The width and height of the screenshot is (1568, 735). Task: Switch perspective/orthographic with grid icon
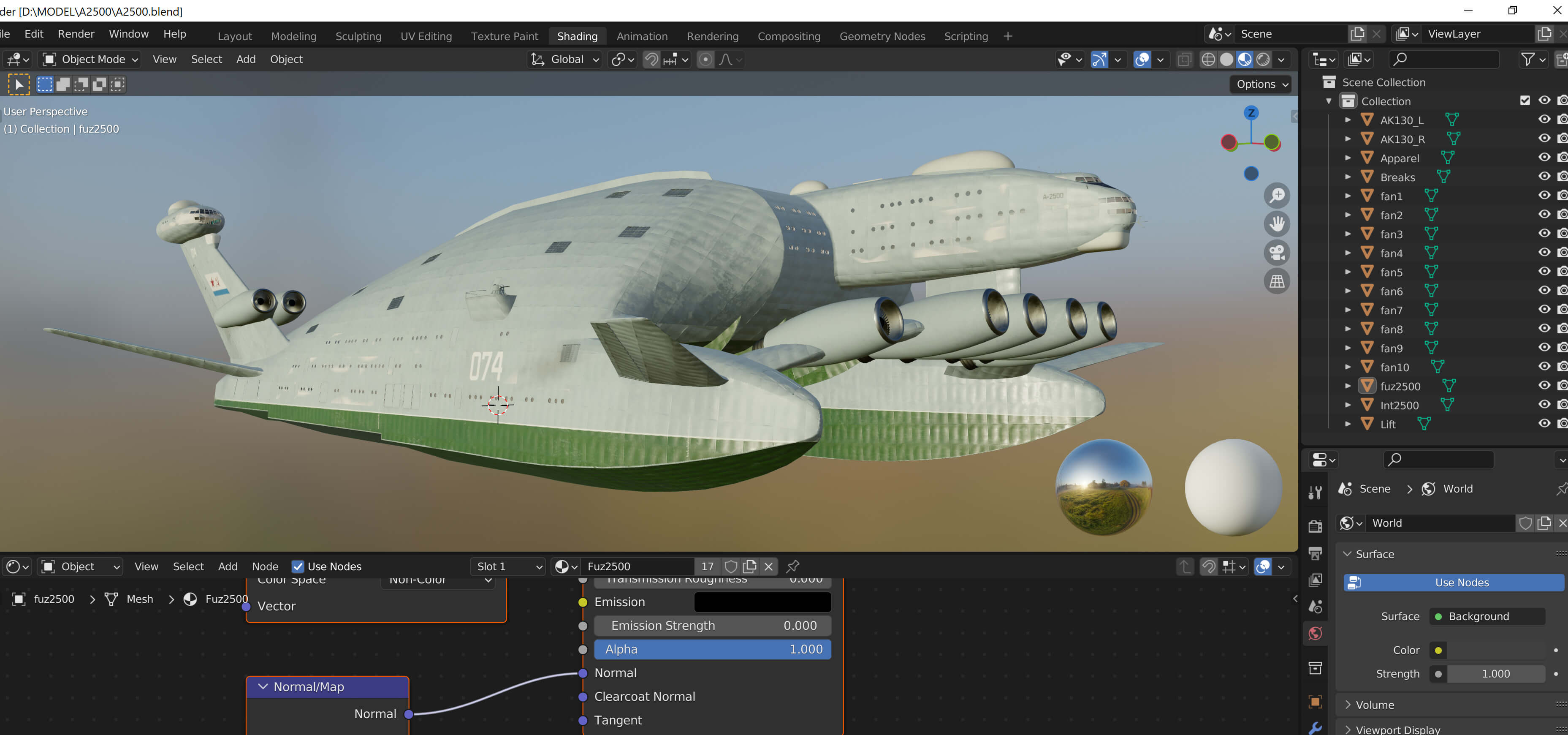pos(1276,281)
